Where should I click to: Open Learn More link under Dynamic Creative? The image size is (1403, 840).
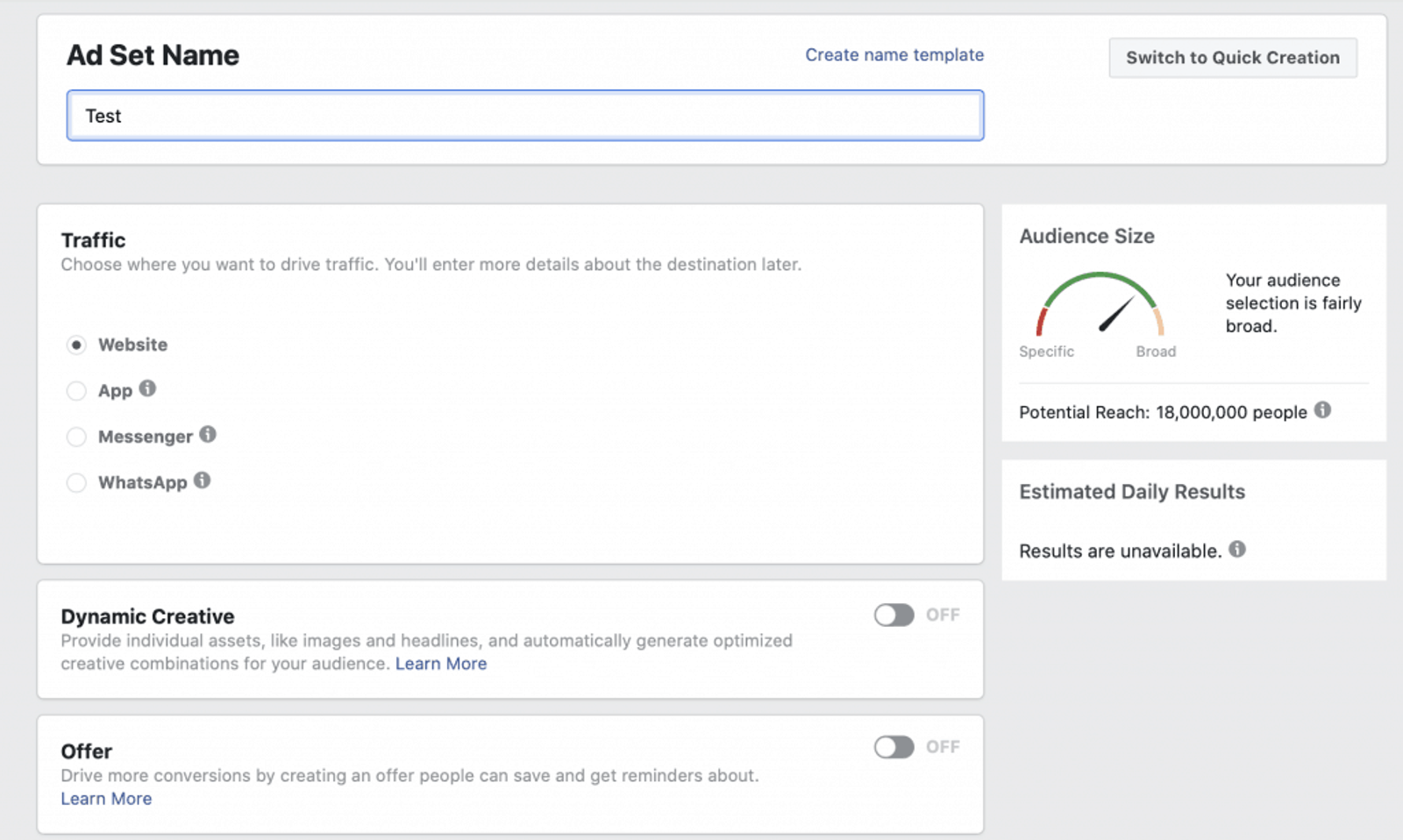[x=441, y=664]
